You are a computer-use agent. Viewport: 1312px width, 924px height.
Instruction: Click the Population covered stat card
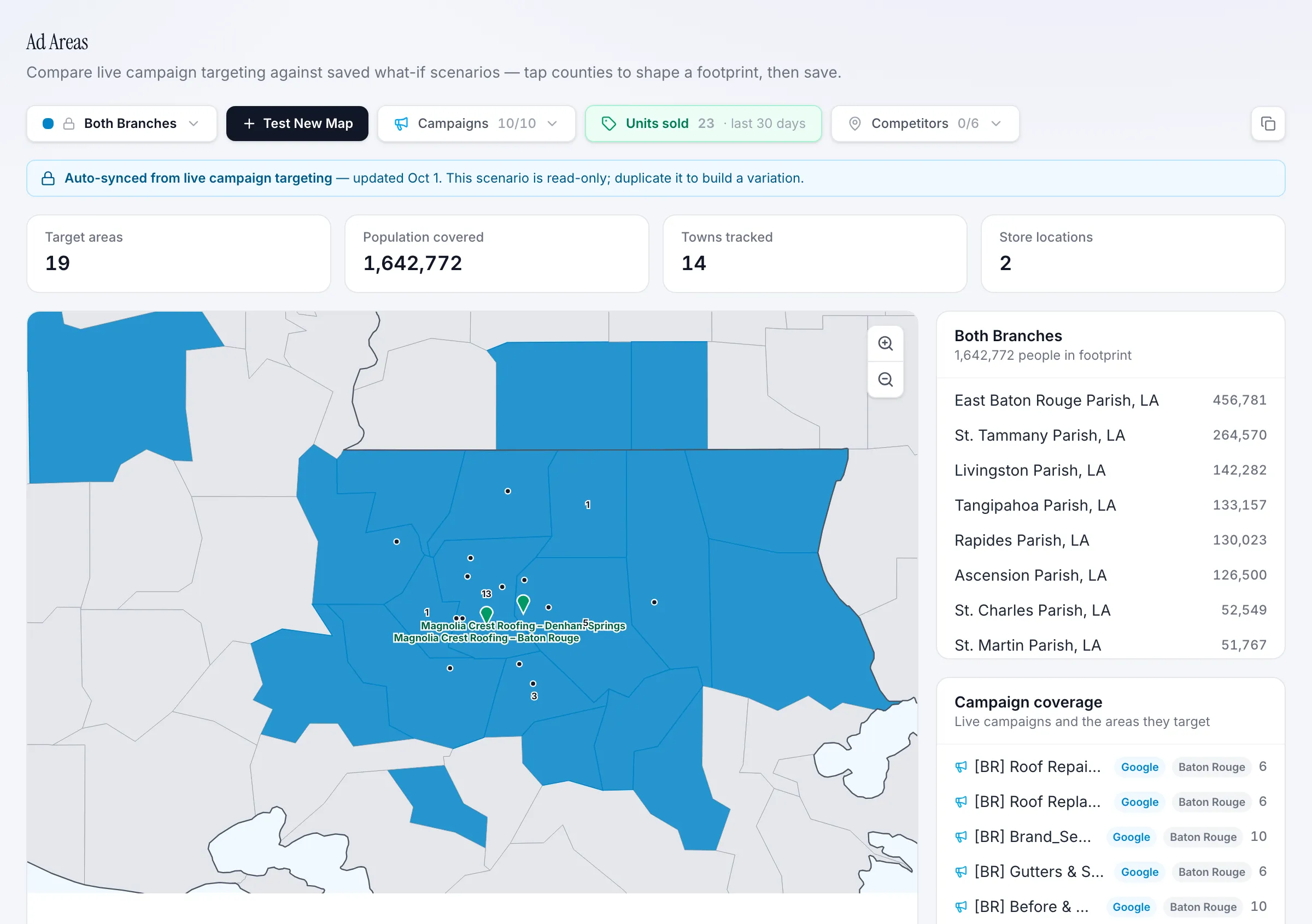[496, 253]
